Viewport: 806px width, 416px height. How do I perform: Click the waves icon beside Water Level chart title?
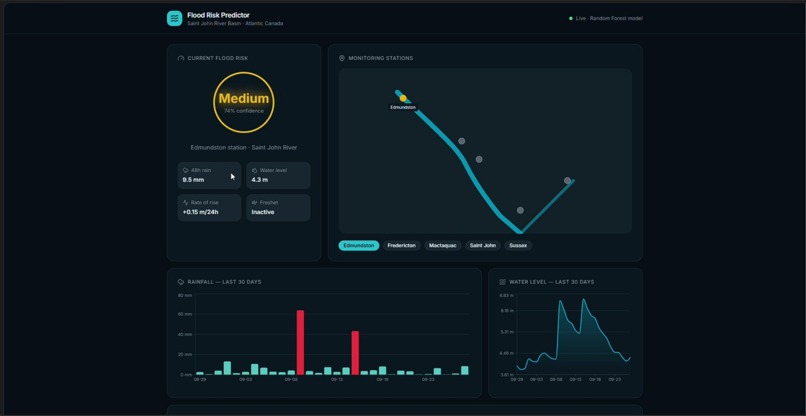[503, 282]
